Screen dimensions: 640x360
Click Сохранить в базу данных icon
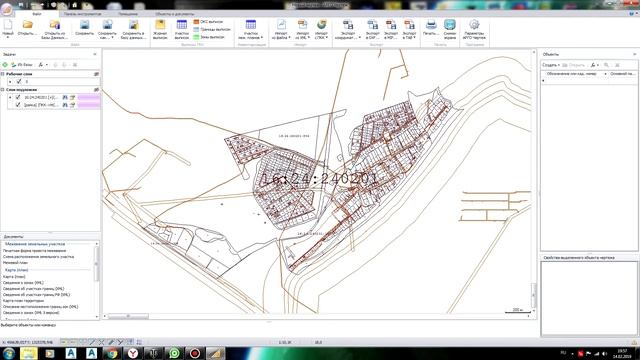coord(133,29)
